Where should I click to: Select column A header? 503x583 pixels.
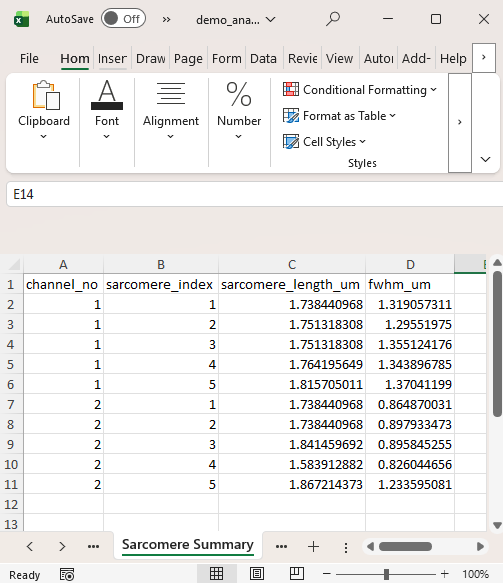click(x=63, y=264)
